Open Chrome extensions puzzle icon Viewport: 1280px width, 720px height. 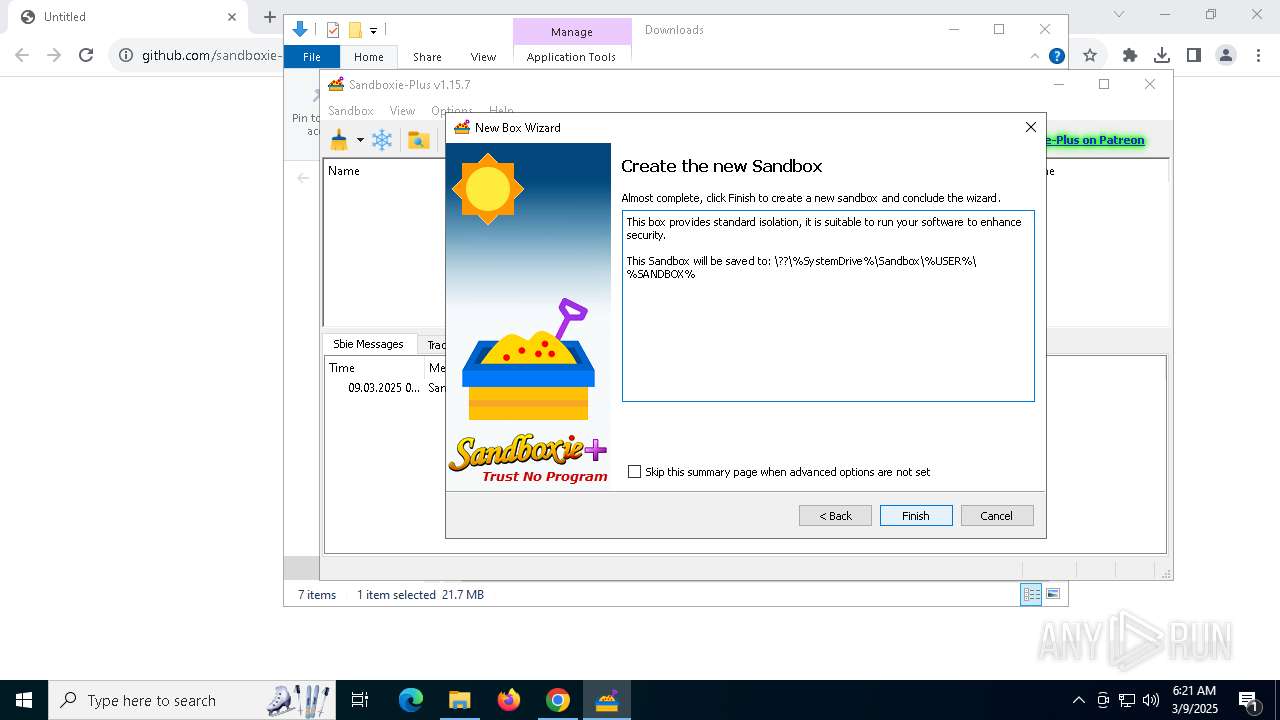coord(1130,55)
